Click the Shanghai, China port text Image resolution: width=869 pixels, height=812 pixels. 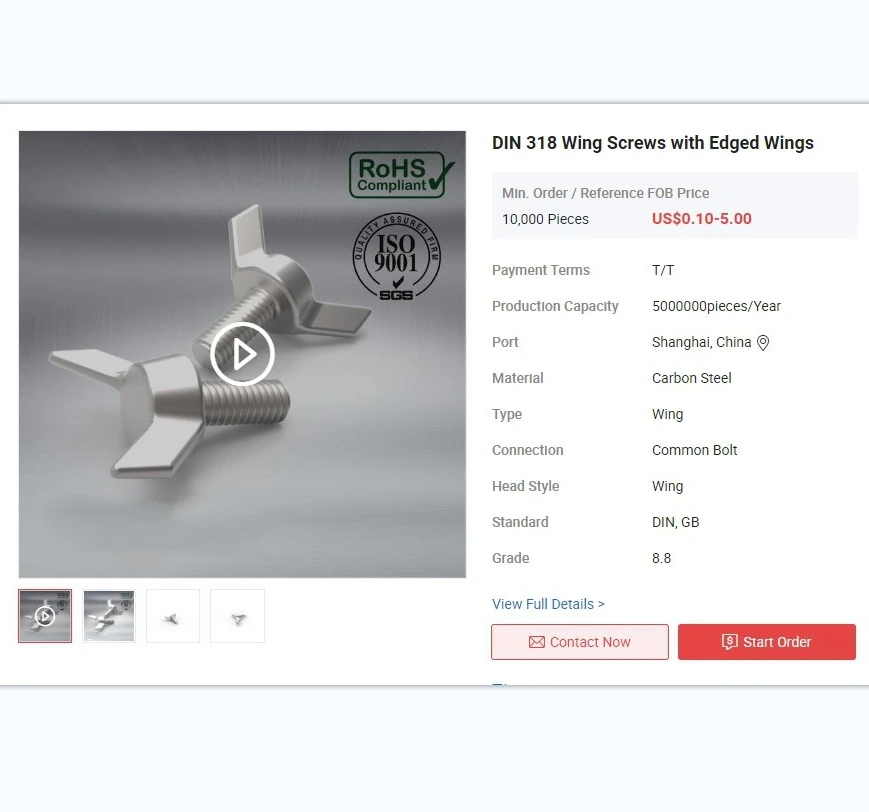click(x=701, y=342)
